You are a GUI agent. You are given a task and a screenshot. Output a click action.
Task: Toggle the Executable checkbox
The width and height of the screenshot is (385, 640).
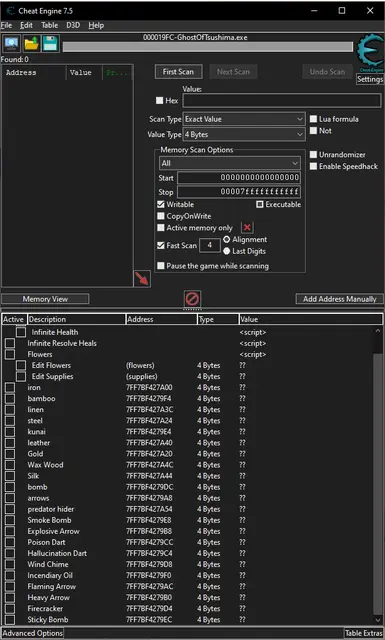[x=260, y=204]
